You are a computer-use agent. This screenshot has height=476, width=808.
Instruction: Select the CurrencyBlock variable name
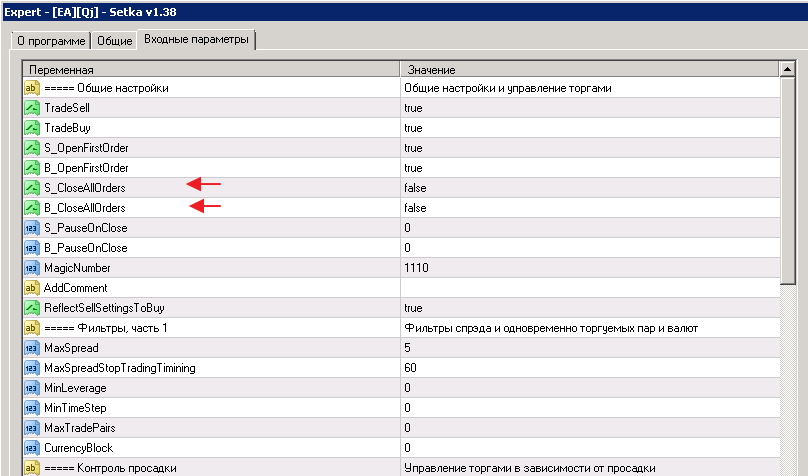[78, 448]
